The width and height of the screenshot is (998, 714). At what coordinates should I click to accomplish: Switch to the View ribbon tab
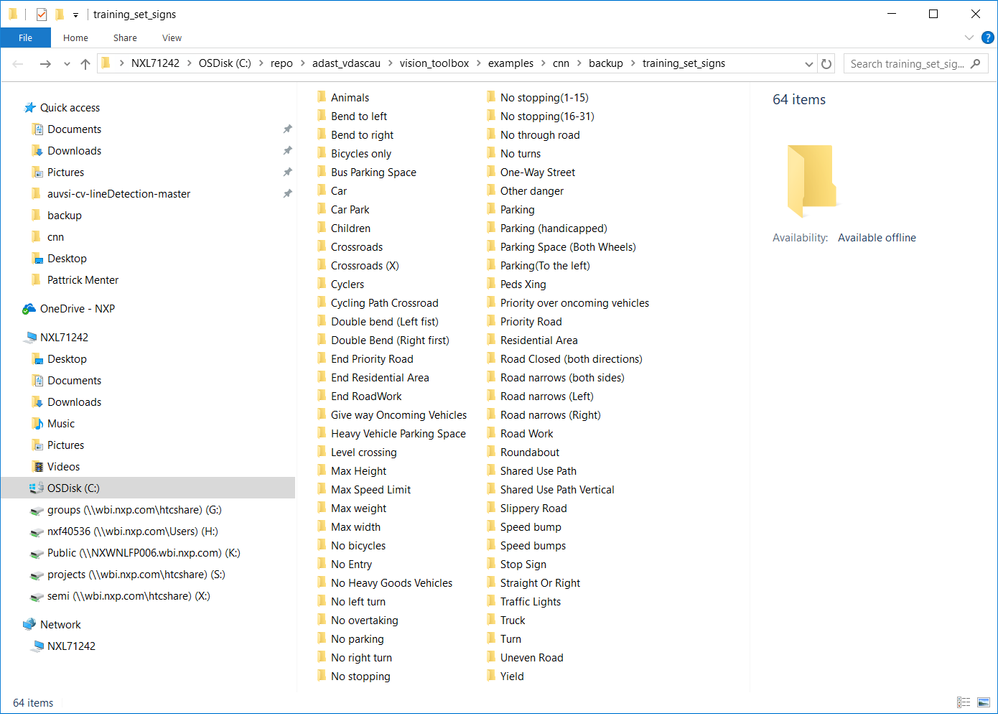point(171,37)
